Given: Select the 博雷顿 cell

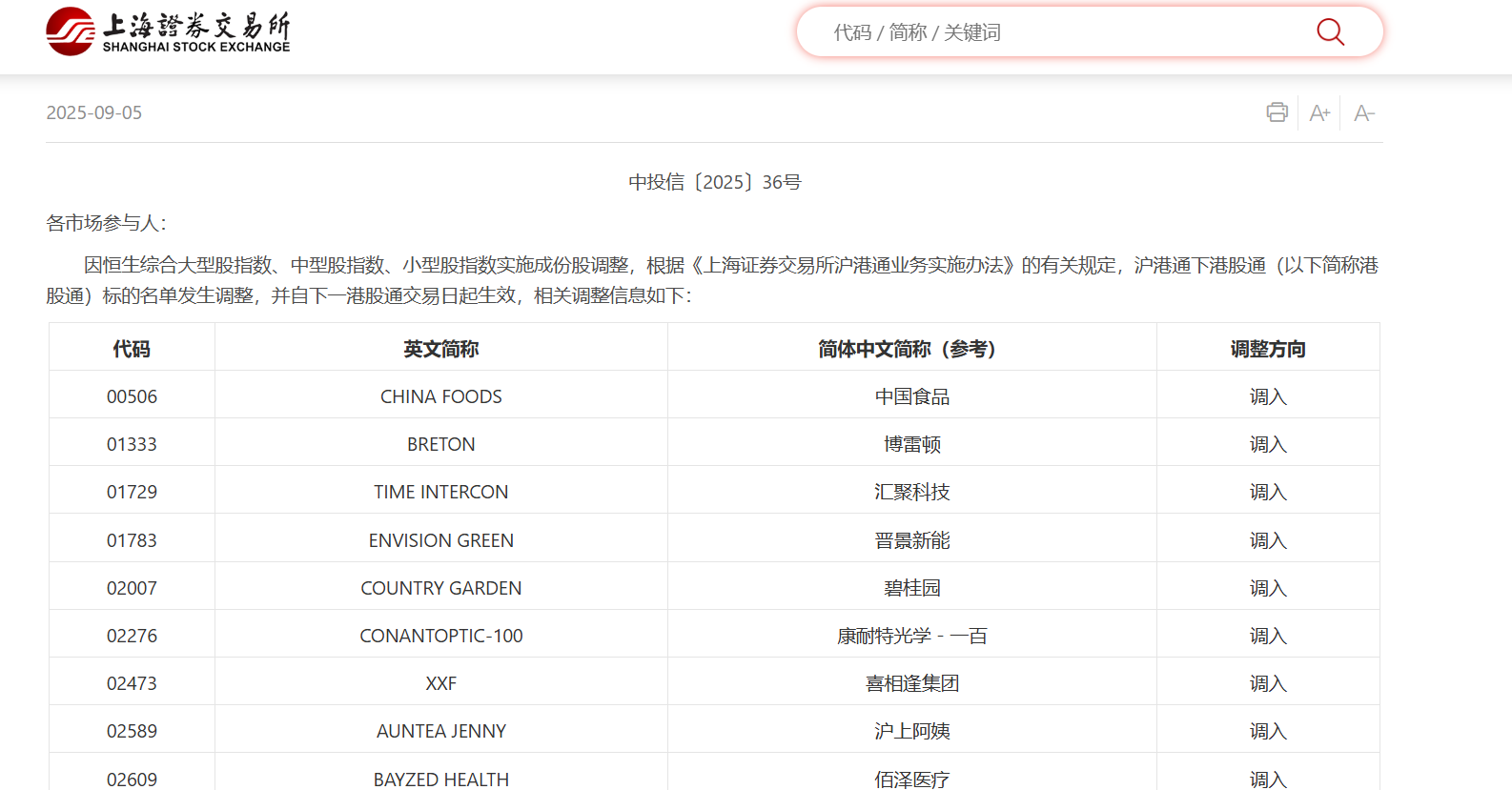Looking at the screenshot, I should click(912, 444).
